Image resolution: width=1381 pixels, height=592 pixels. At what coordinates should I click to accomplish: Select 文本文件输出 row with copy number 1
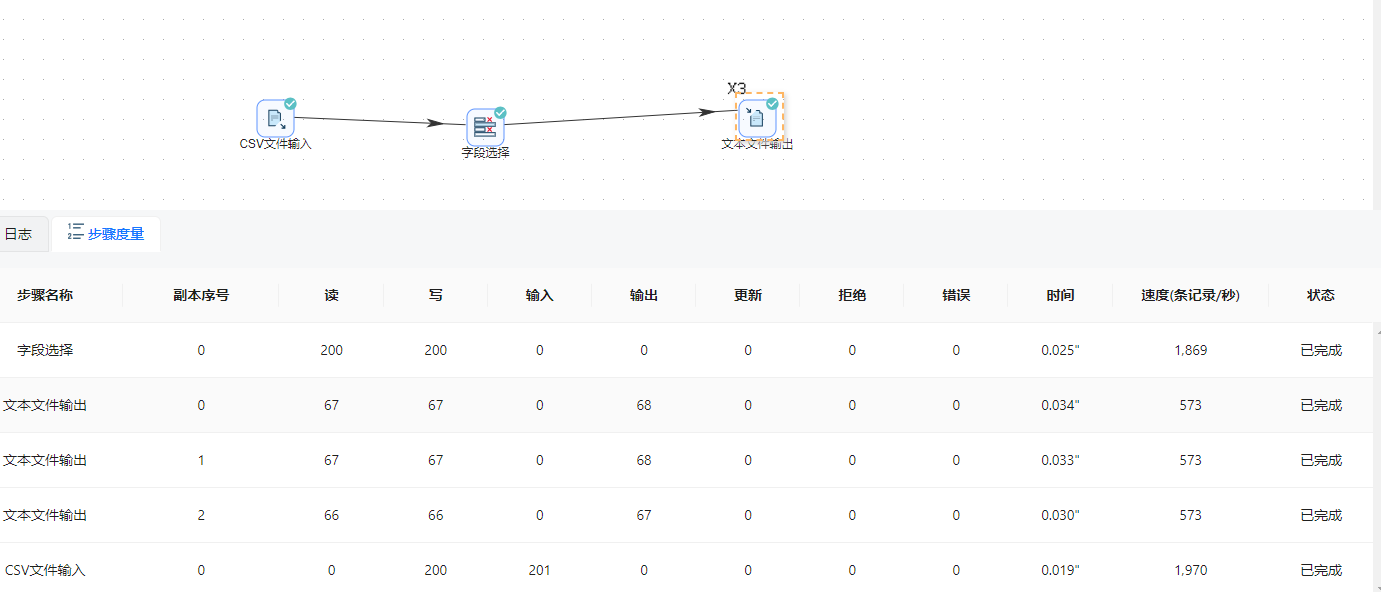point(45,460)
